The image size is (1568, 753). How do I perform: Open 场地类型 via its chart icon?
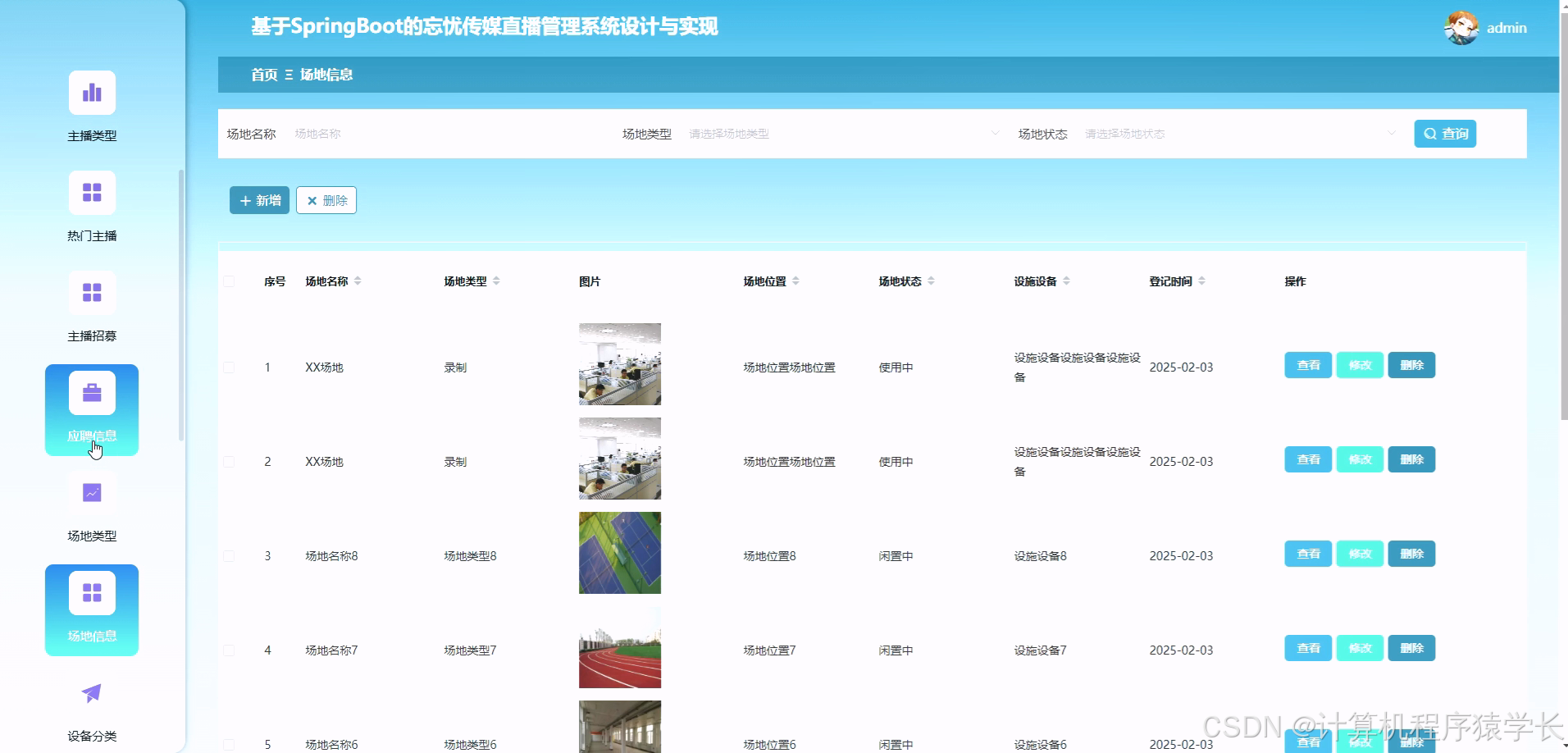point(92,492)
